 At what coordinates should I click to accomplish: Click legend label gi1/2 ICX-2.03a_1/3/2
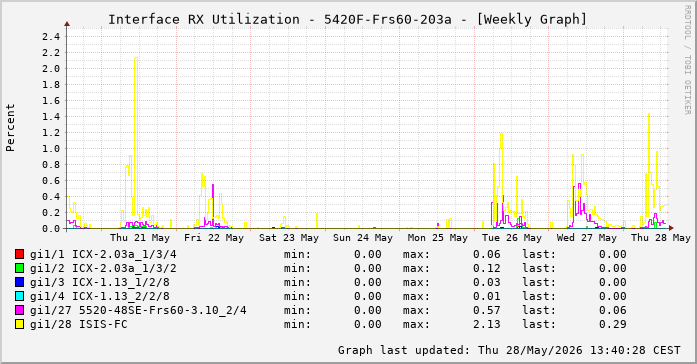coord(103,268)
